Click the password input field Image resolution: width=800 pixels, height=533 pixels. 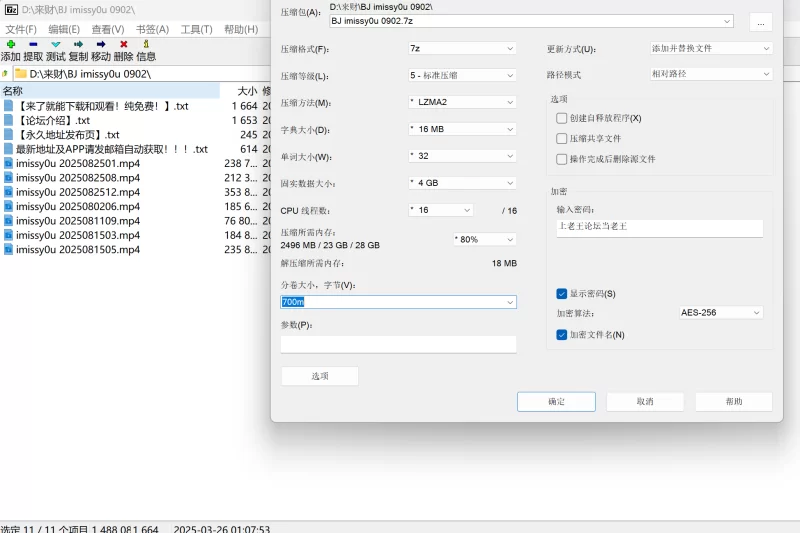click(x=660, y=228)
